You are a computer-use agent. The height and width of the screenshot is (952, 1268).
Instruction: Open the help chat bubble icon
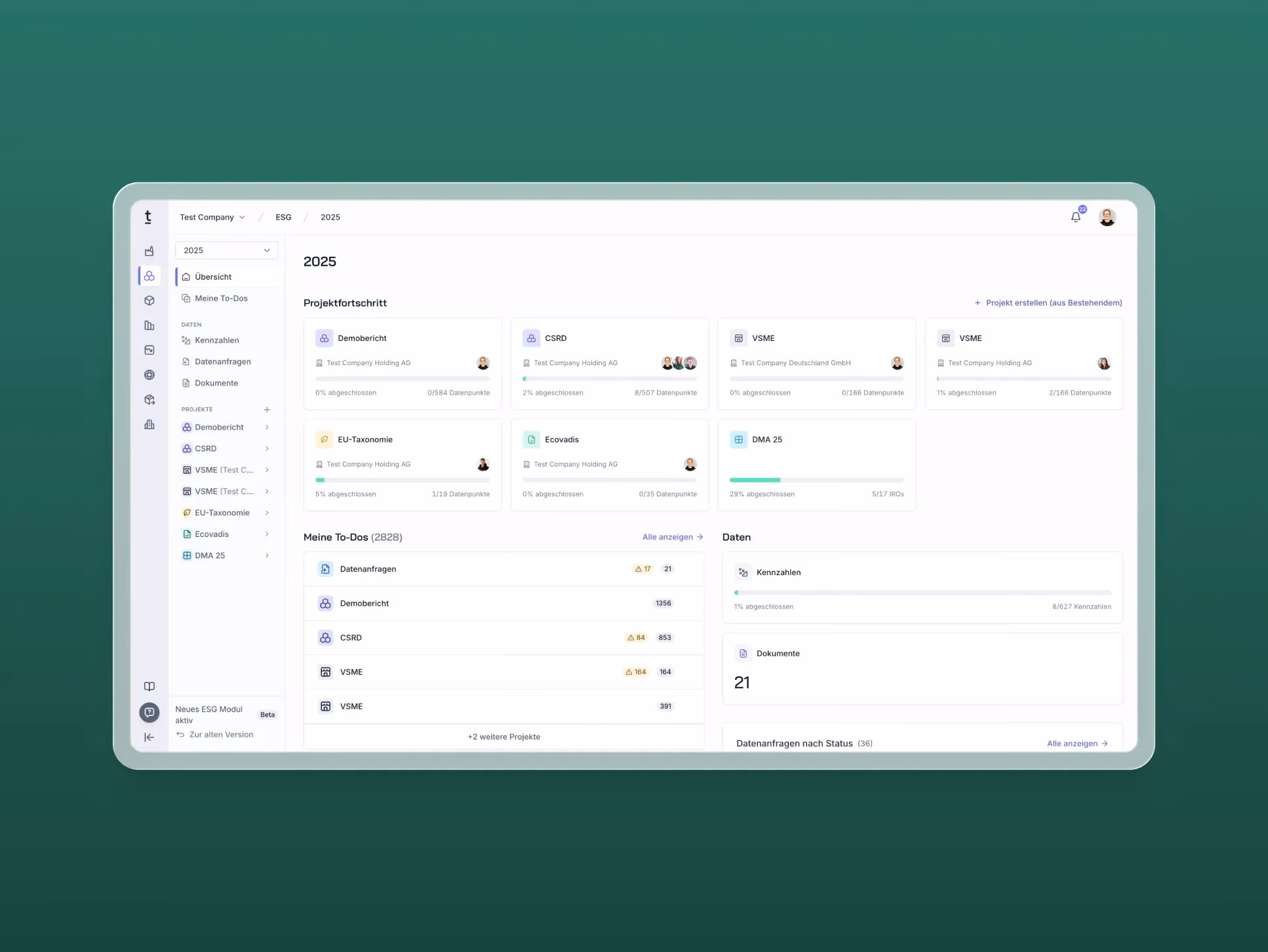[149, 712]
